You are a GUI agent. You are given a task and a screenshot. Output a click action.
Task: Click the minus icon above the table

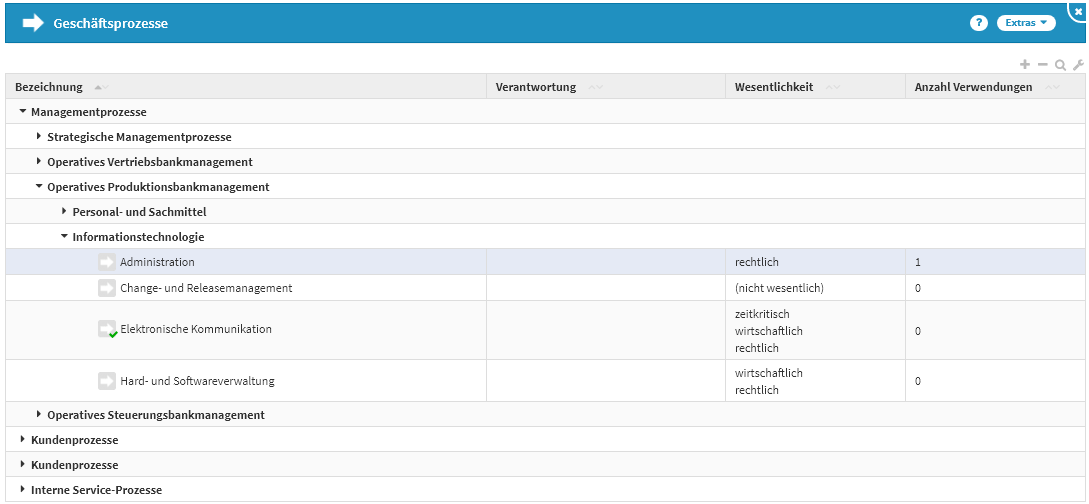click(1042, 64)
